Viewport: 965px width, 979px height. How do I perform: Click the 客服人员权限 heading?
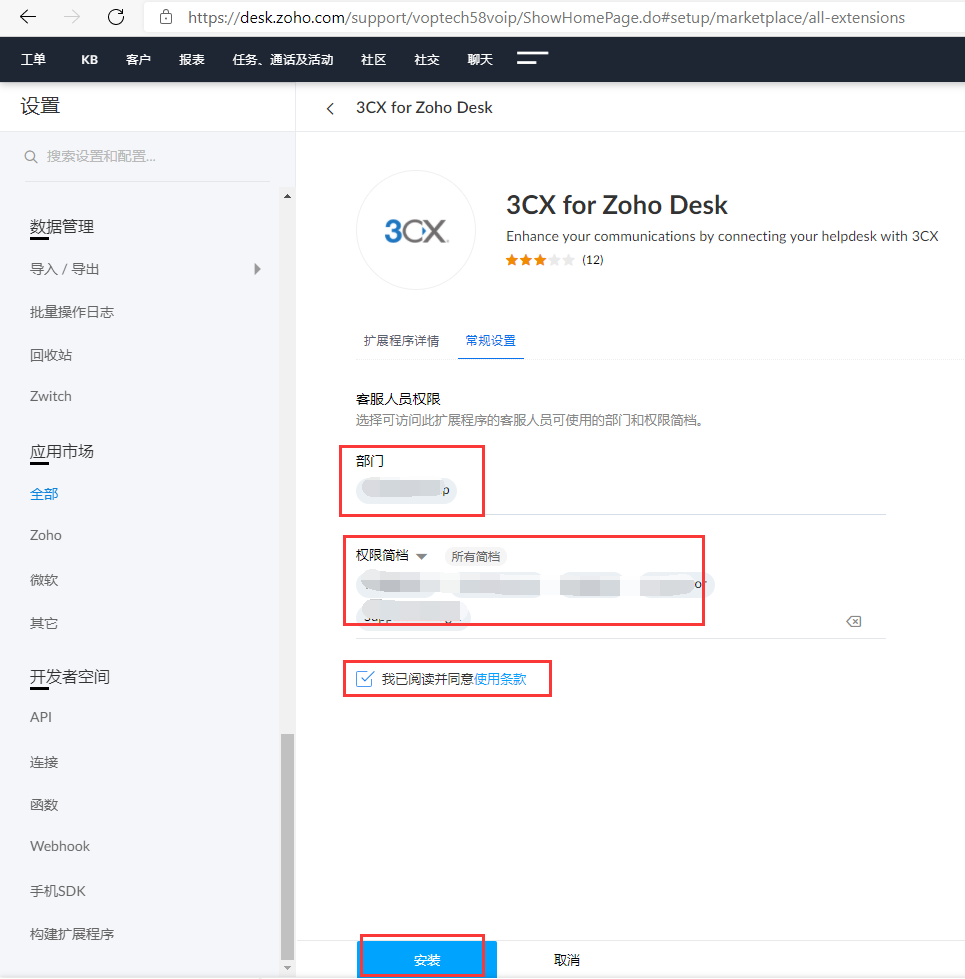tap(398, 399)
